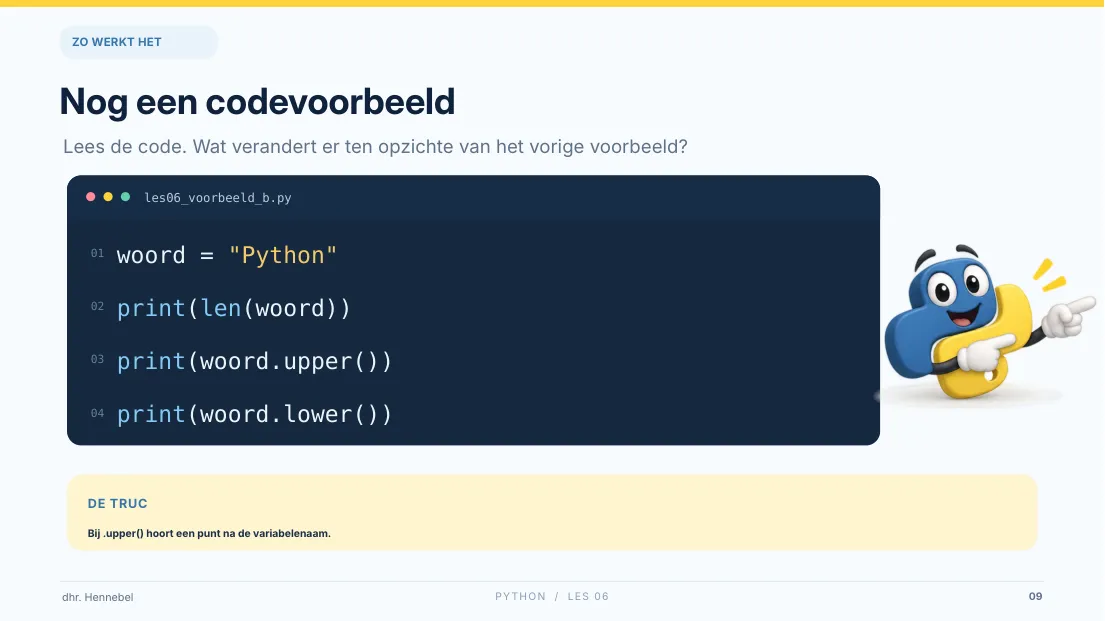
Task: Click the tip text about .upper()
Action: [209, 534]
